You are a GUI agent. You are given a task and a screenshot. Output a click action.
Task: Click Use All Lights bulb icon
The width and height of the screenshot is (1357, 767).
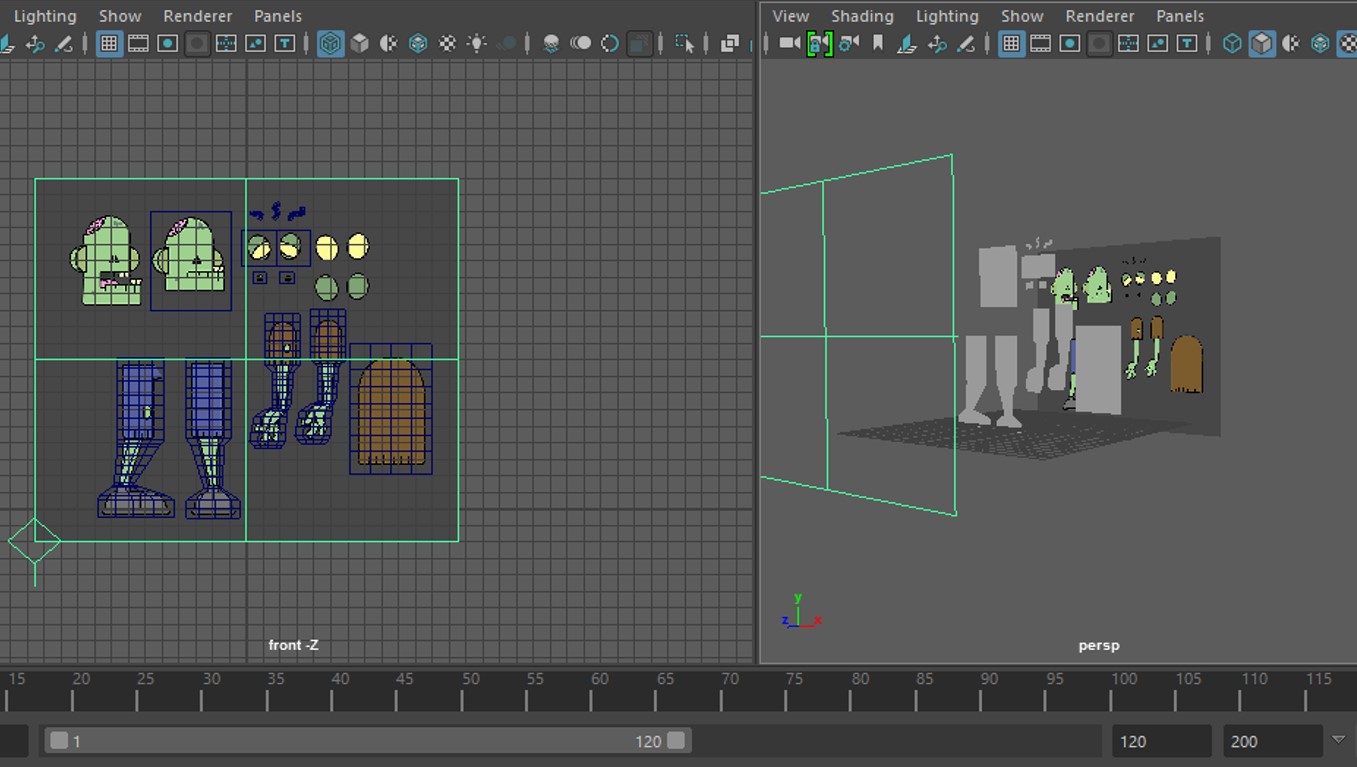click(477, 44)
